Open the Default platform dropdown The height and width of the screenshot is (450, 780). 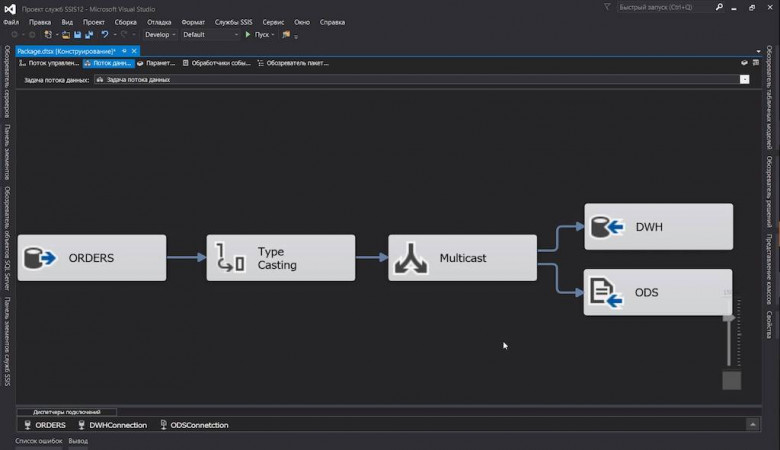pos(210,35)
